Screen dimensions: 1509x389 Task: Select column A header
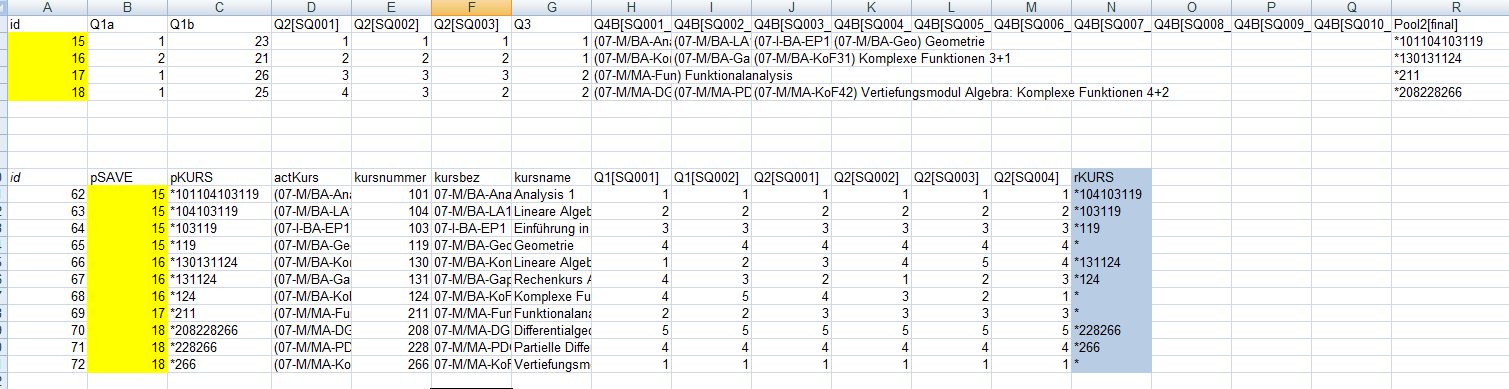pos(48,7)
